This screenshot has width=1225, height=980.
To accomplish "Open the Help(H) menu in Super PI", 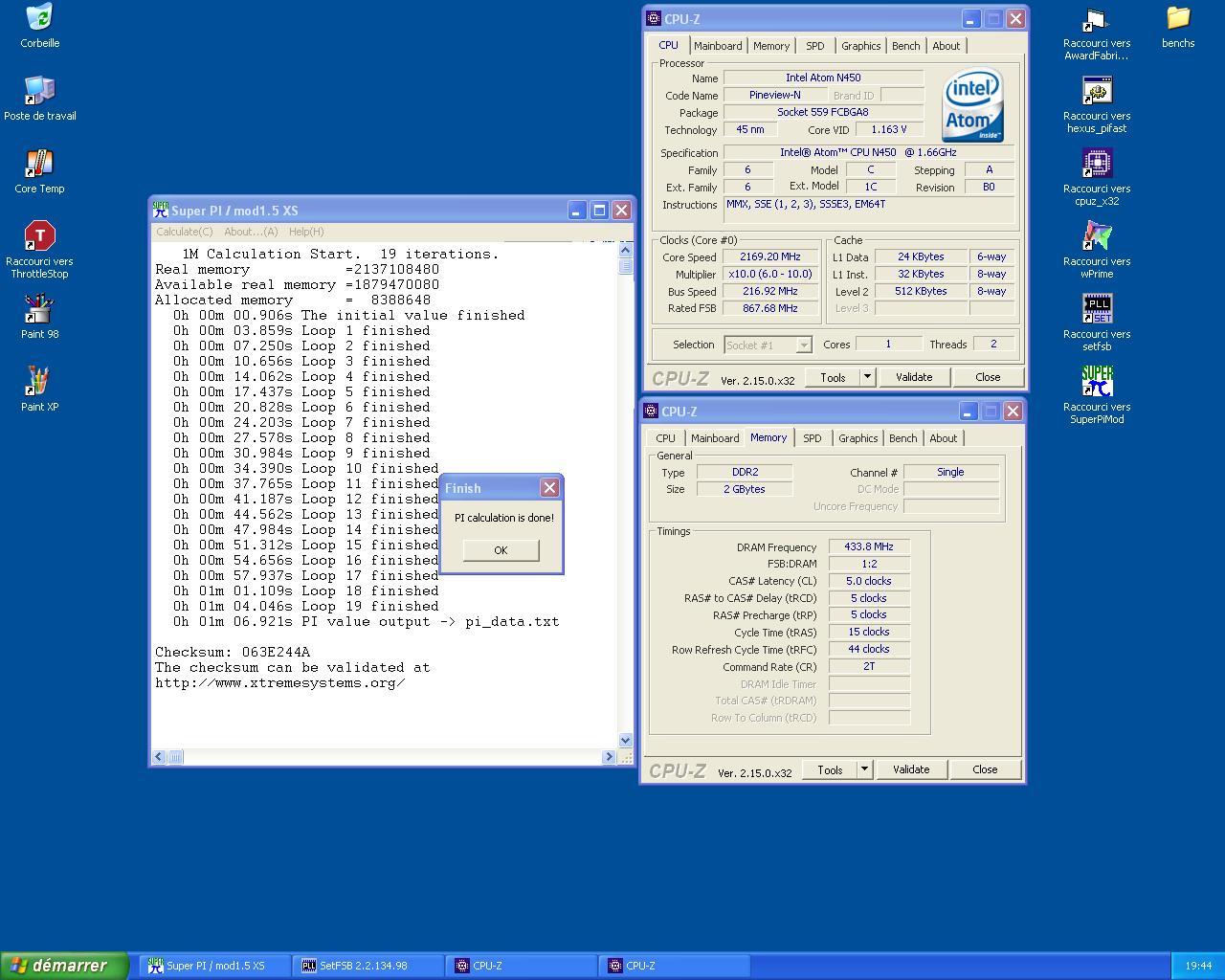I will [306, 232].
